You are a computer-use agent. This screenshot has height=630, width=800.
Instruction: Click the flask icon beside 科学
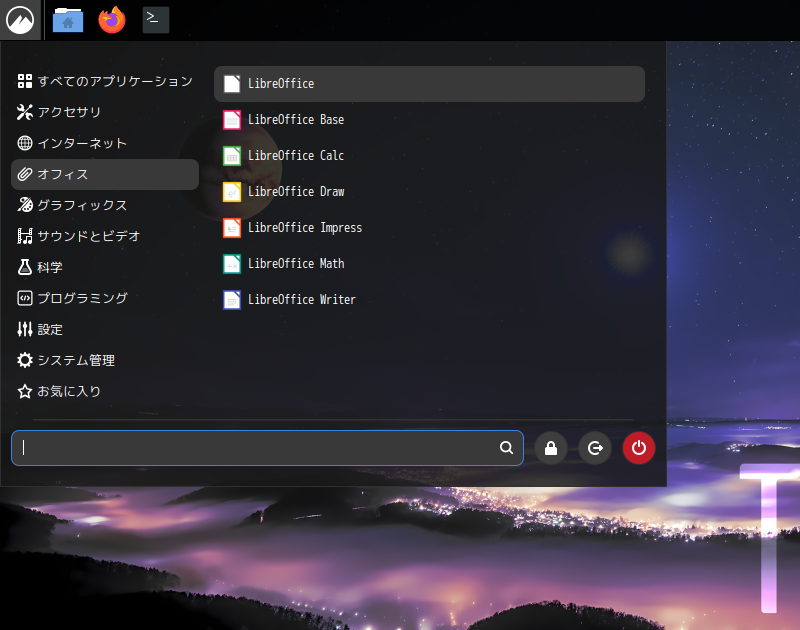24,267
